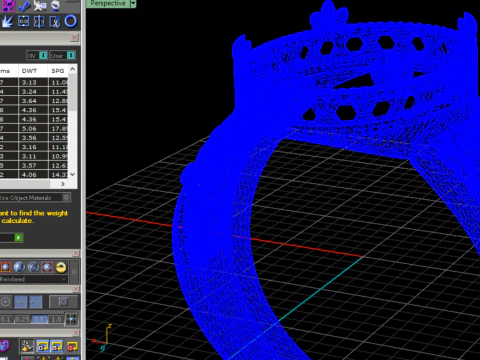480x360 pixels.
Task: Click the weight table scroll-up arrow
Action: point(73,69)
